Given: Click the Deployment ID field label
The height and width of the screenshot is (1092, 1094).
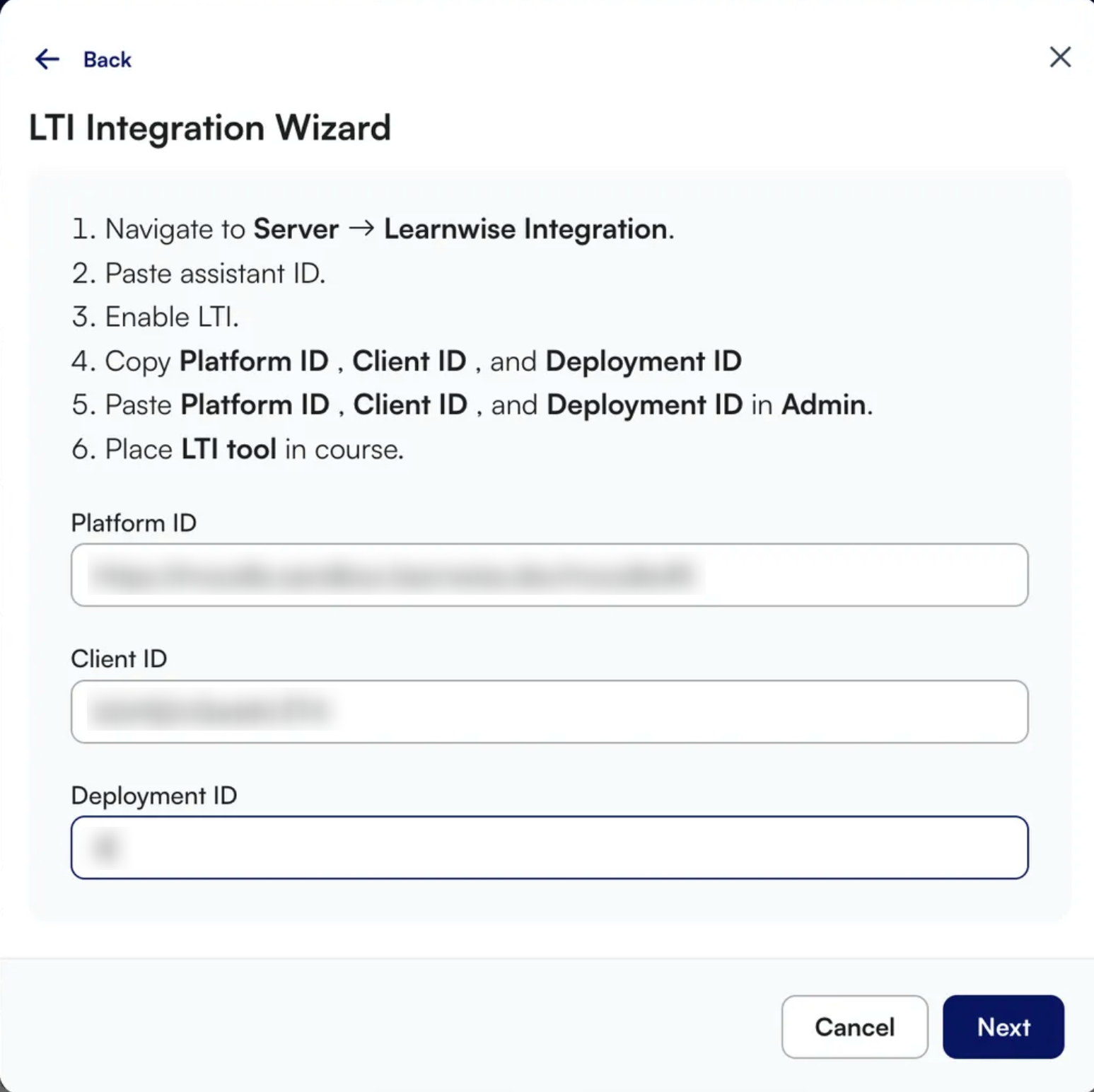Looking at the screenshot, I should click(x=154, y=796).
